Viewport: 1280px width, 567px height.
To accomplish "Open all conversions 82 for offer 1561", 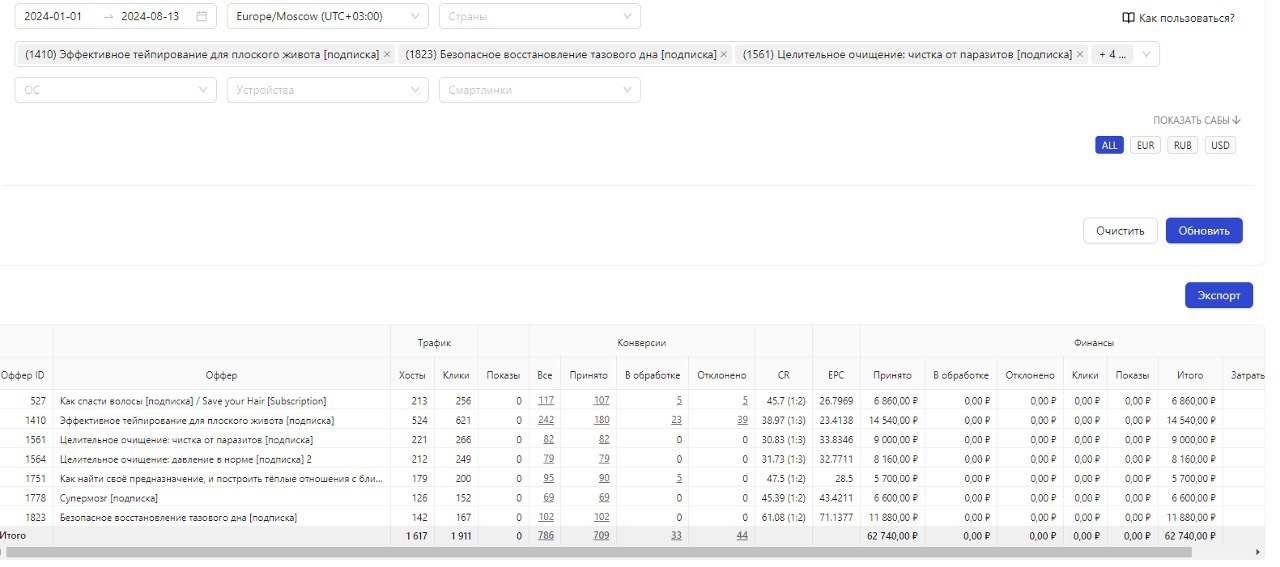I will pos(549,440).
